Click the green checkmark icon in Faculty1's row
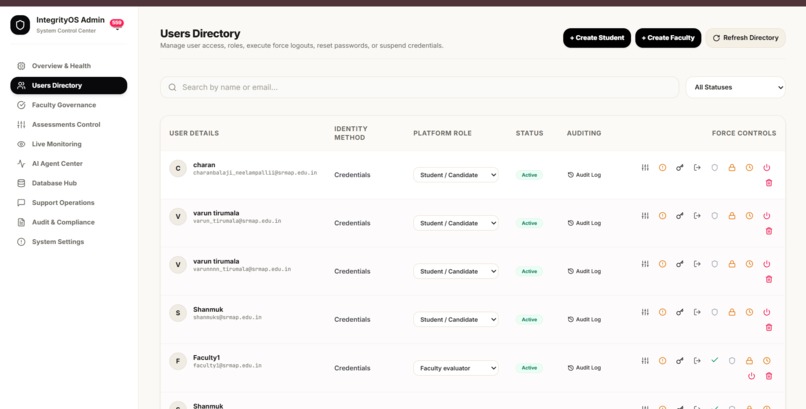Viewport: 806px width, 409px height. tap(715, 360)
